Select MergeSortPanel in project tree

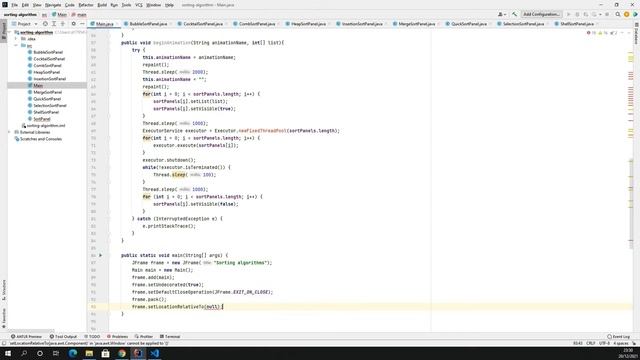click(47, 92)
